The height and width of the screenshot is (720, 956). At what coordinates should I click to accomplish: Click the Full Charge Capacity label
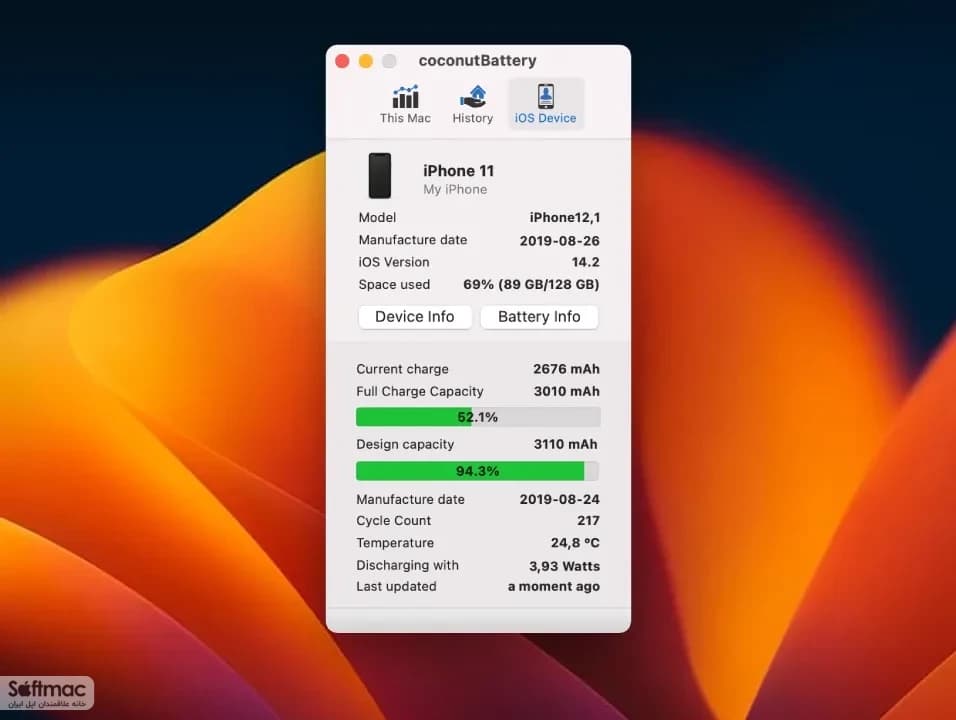pyautogui.click(x=419, y=391)
